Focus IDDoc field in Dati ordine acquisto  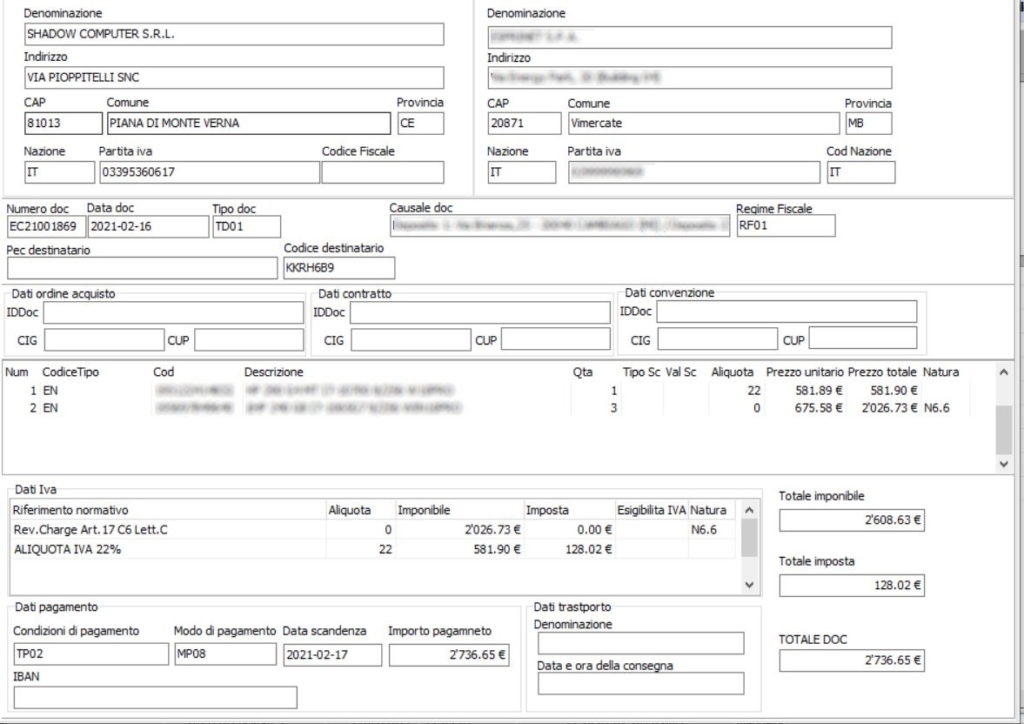173,313
